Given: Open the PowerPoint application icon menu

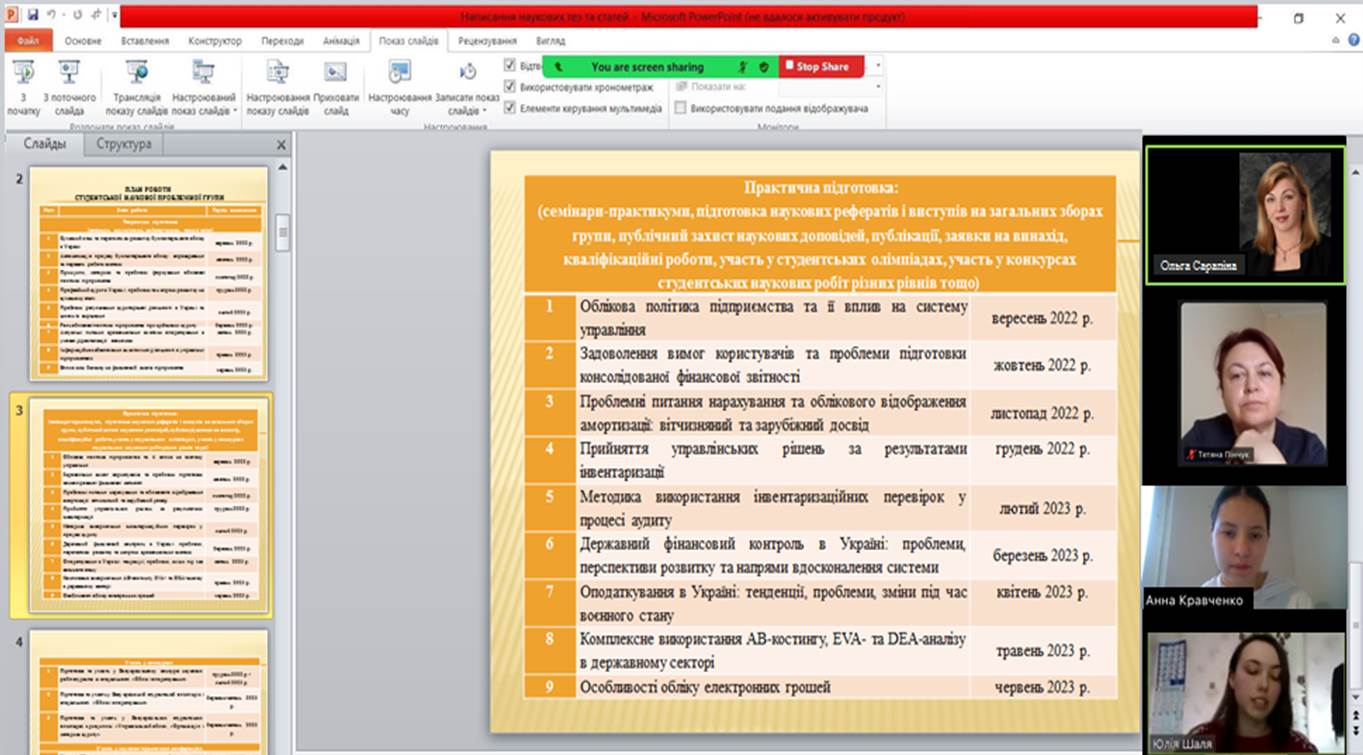Looking at the screenshot, I should [12, 16].
